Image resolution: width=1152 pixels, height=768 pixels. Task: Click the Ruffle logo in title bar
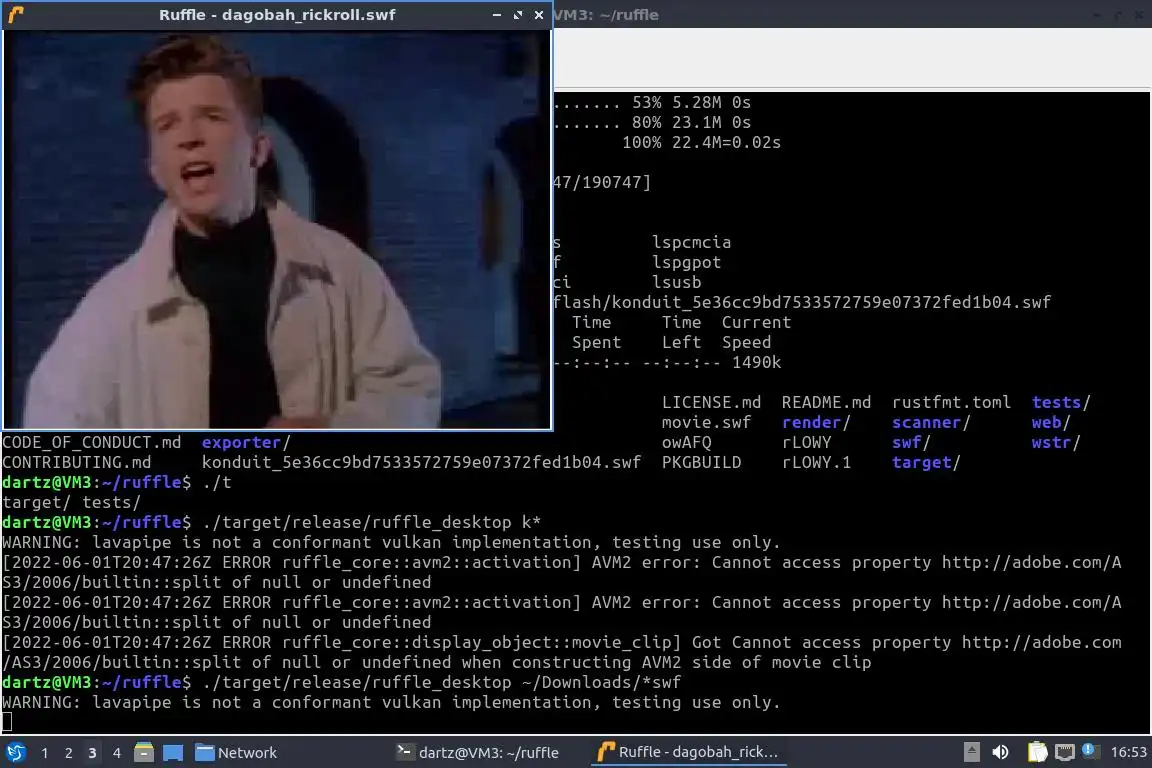click(15, 14)
